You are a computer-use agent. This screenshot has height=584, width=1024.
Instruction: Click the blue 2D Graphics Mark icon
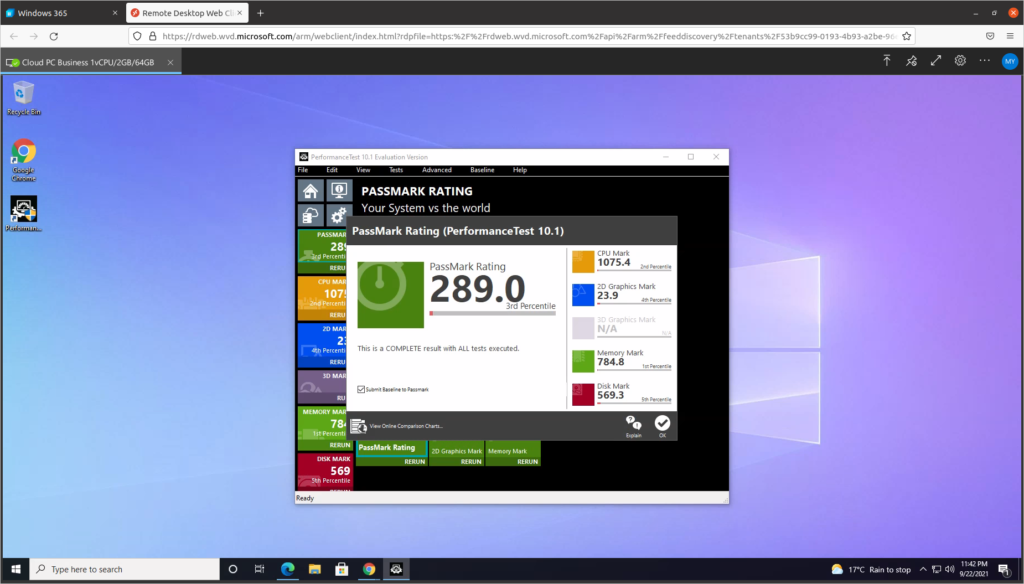click(583, 295)
